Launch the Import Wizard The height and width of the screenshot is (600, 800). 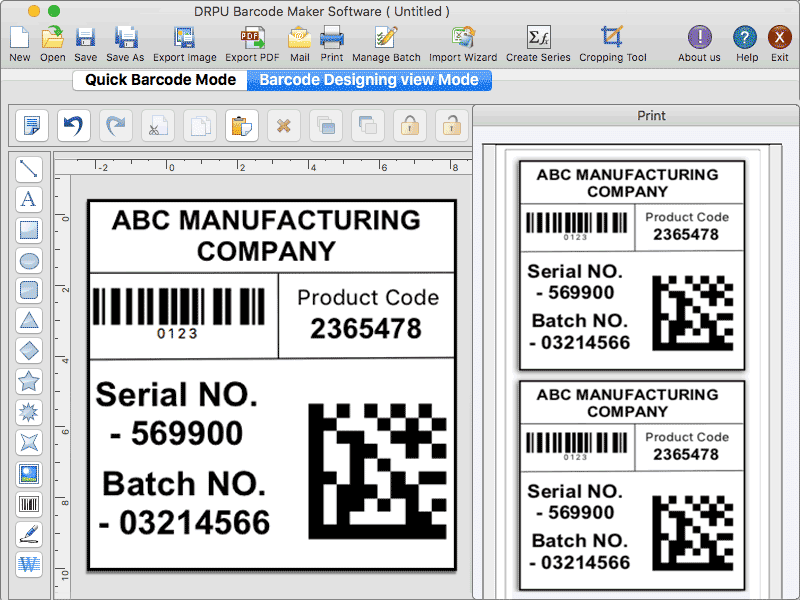[463, 42]
